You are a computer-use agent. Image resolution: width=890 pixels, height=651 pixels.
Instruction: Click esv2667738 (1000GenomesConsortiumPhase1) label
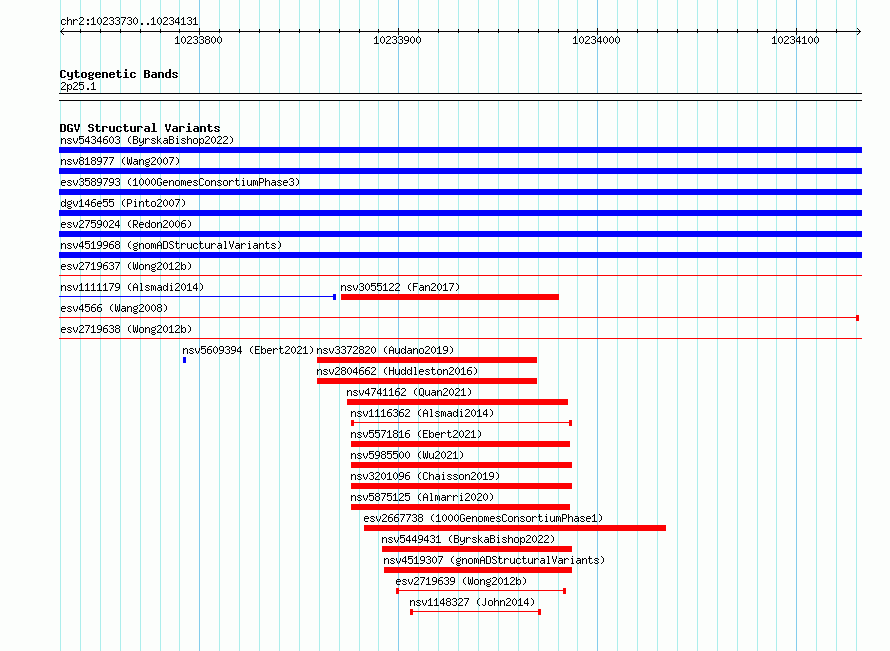pos(483,518)
